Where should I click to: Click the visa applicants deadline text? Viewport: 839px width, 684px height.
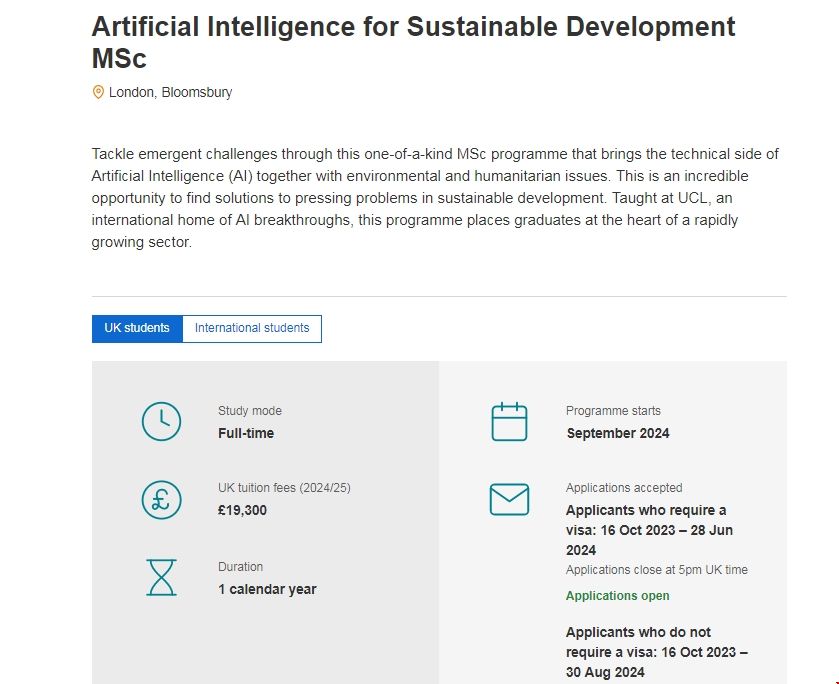pos(649,530)
